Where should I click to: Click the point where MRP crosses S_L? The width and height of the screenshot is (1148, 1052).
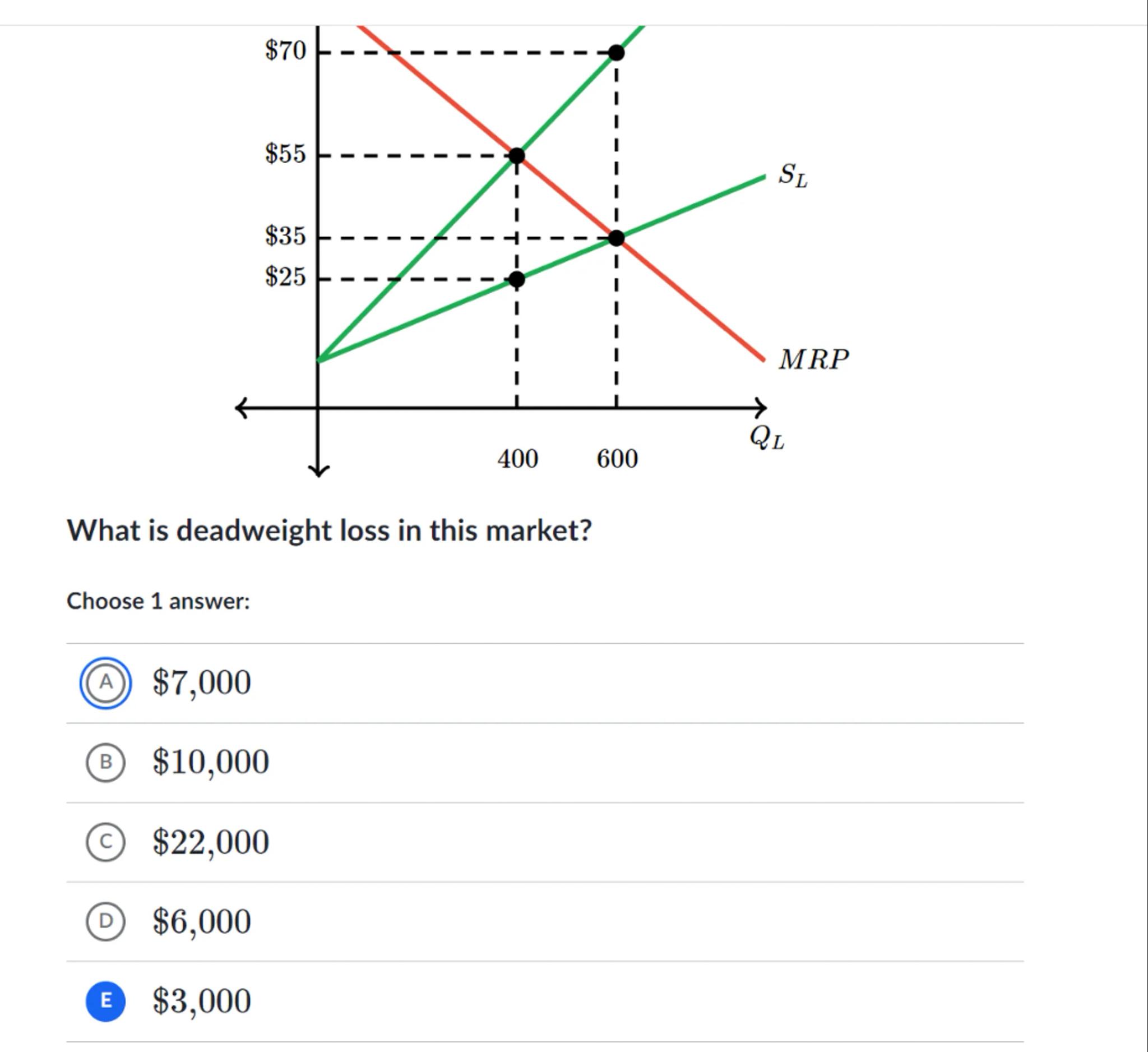616,238
